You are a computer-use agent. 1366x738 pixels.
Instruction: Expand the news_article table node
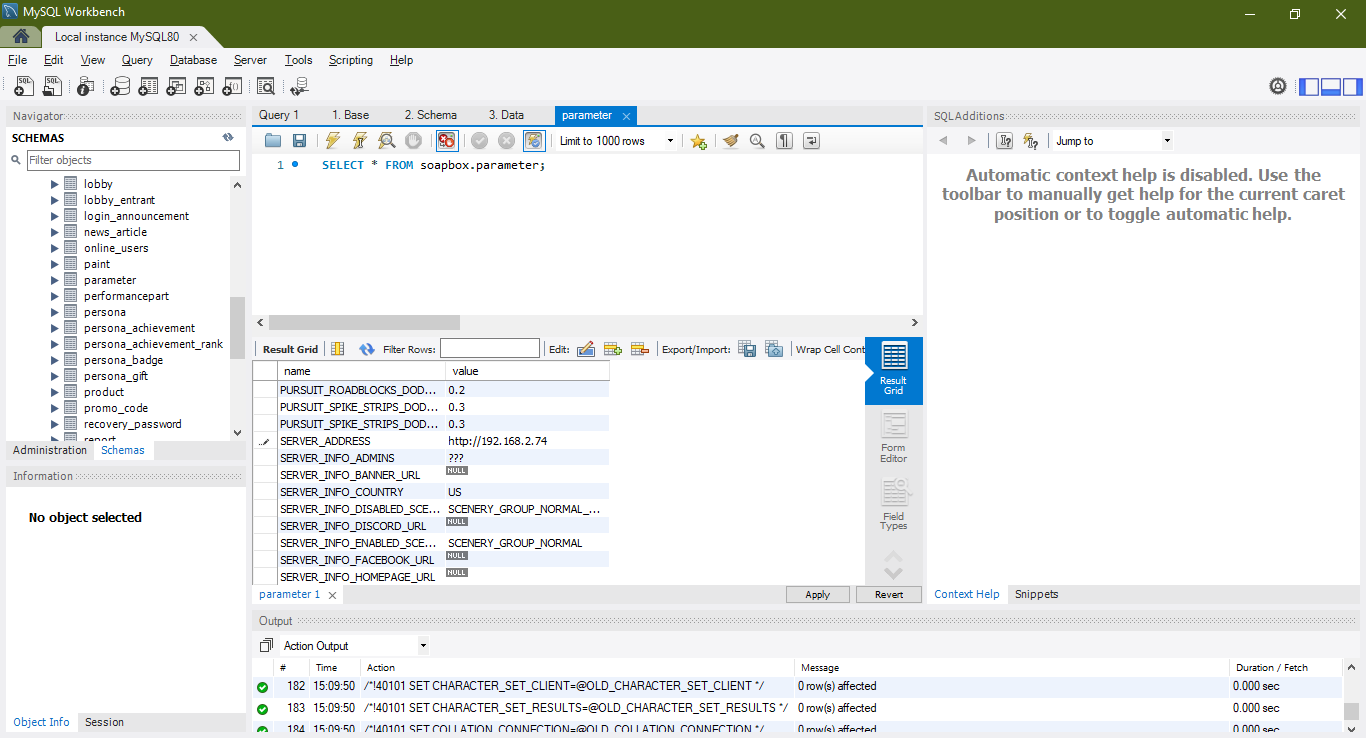55,232
